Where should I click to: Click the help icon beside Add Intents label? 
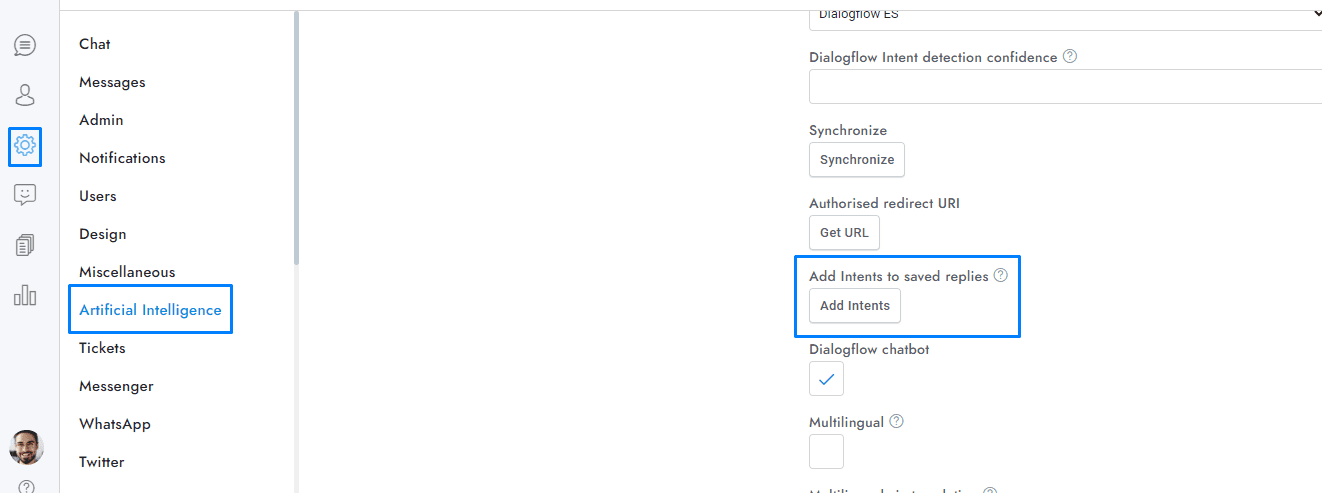(1001, 275)
